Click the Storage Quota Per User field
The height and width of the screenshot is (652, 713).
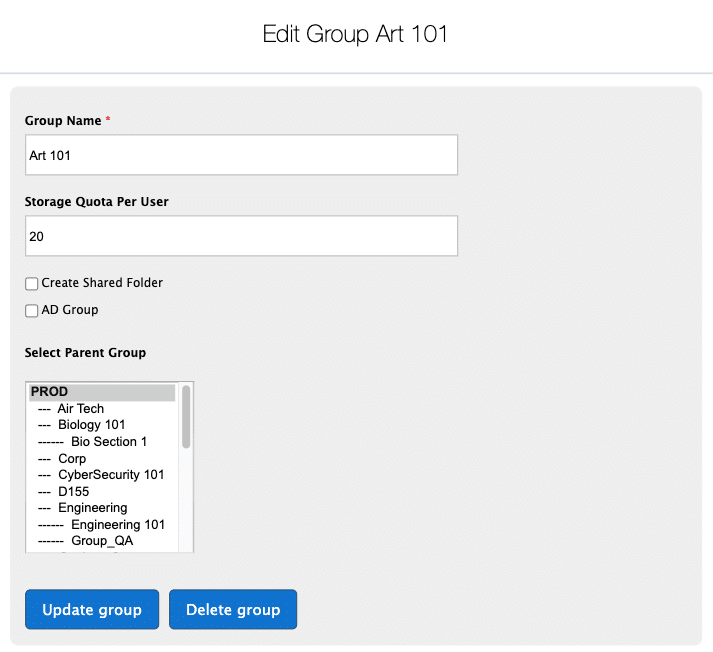click(240, 237)
